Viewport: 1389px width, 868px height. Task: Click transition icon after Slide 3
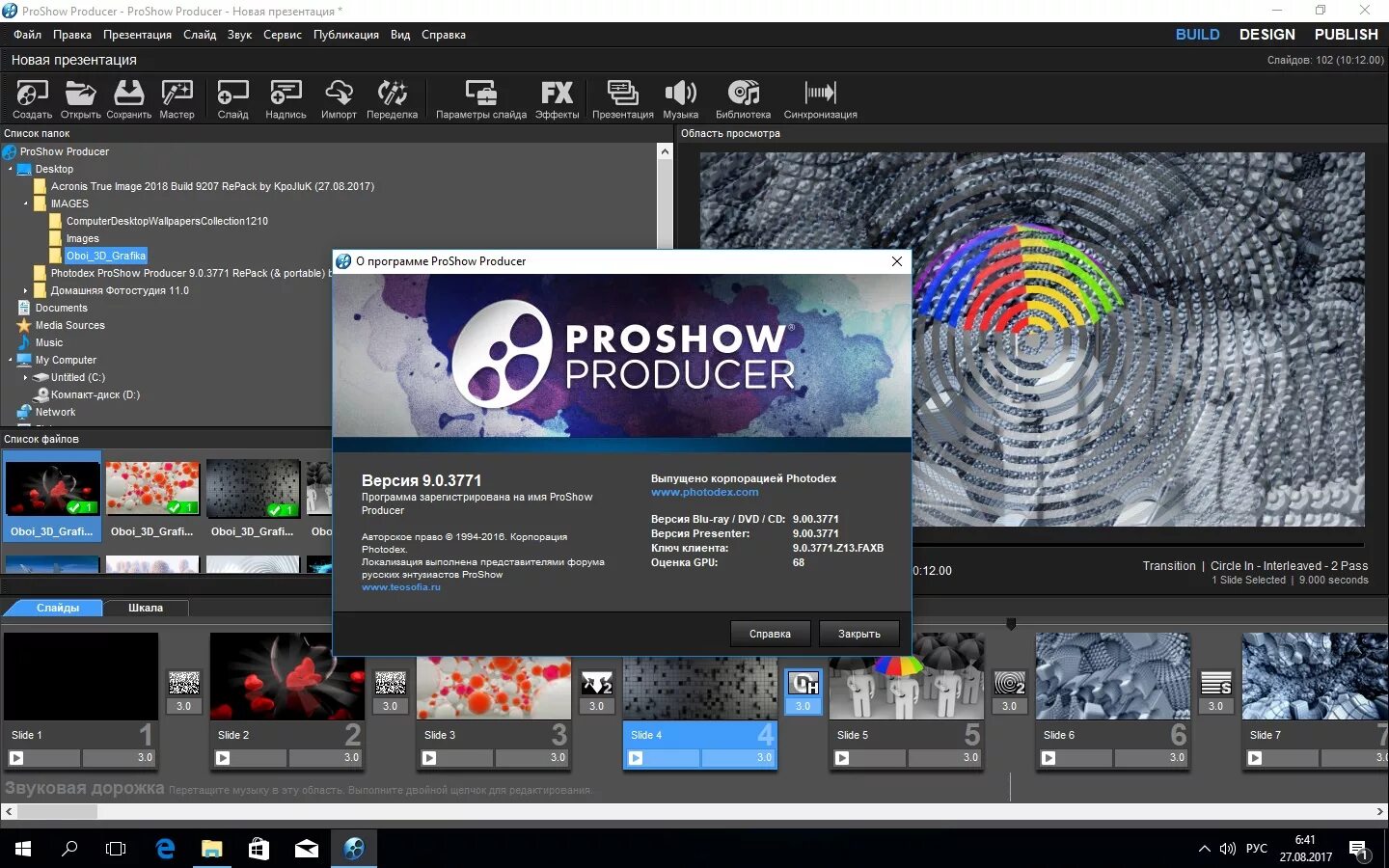click(x=597, y=684)
